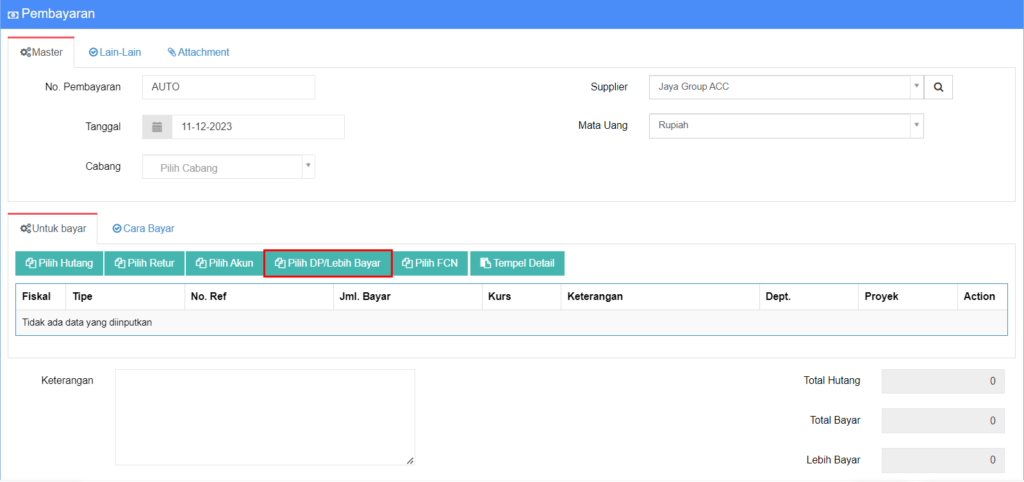Expand the Supplier dropdown arrow
This screenshot has height=482, width=1024.
coord(916,87)
